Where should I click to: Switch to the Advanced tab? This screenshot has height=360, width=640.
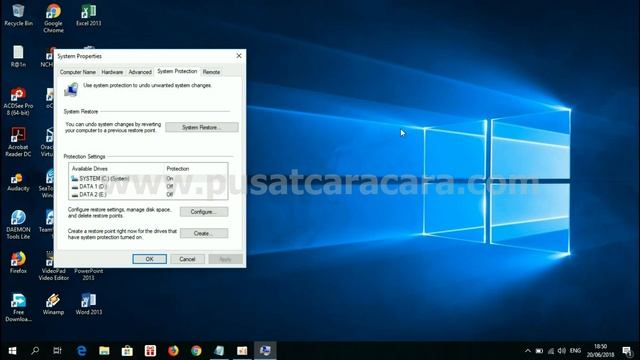[140, 72]
